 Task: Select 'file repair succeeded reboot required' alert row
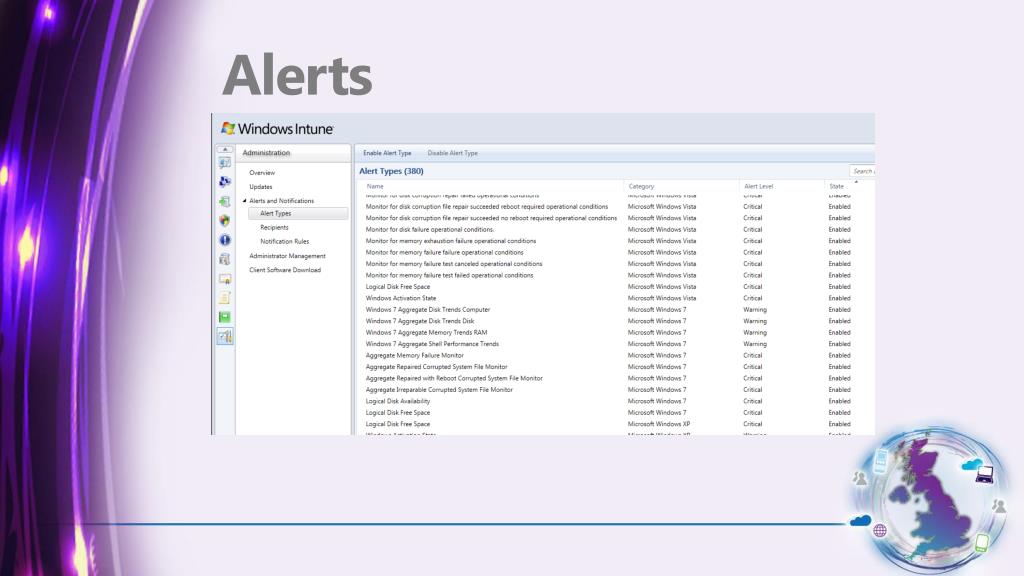[x=614, y=206]
